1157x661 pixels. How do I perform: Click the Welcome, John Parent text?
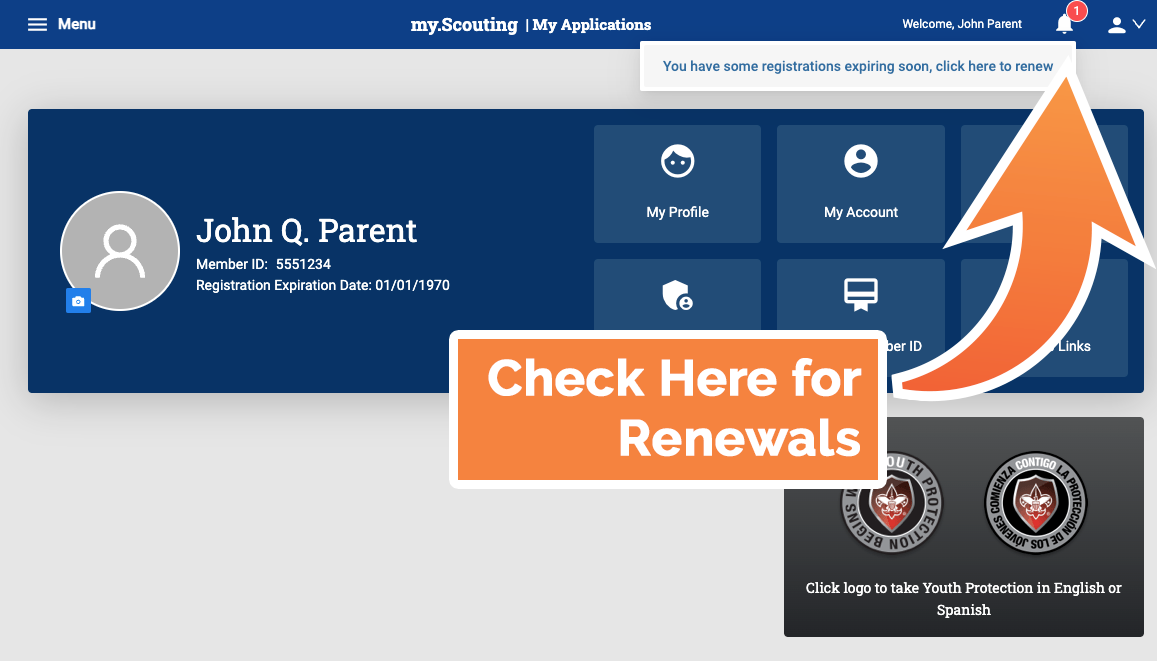click(x=961, y=24)
